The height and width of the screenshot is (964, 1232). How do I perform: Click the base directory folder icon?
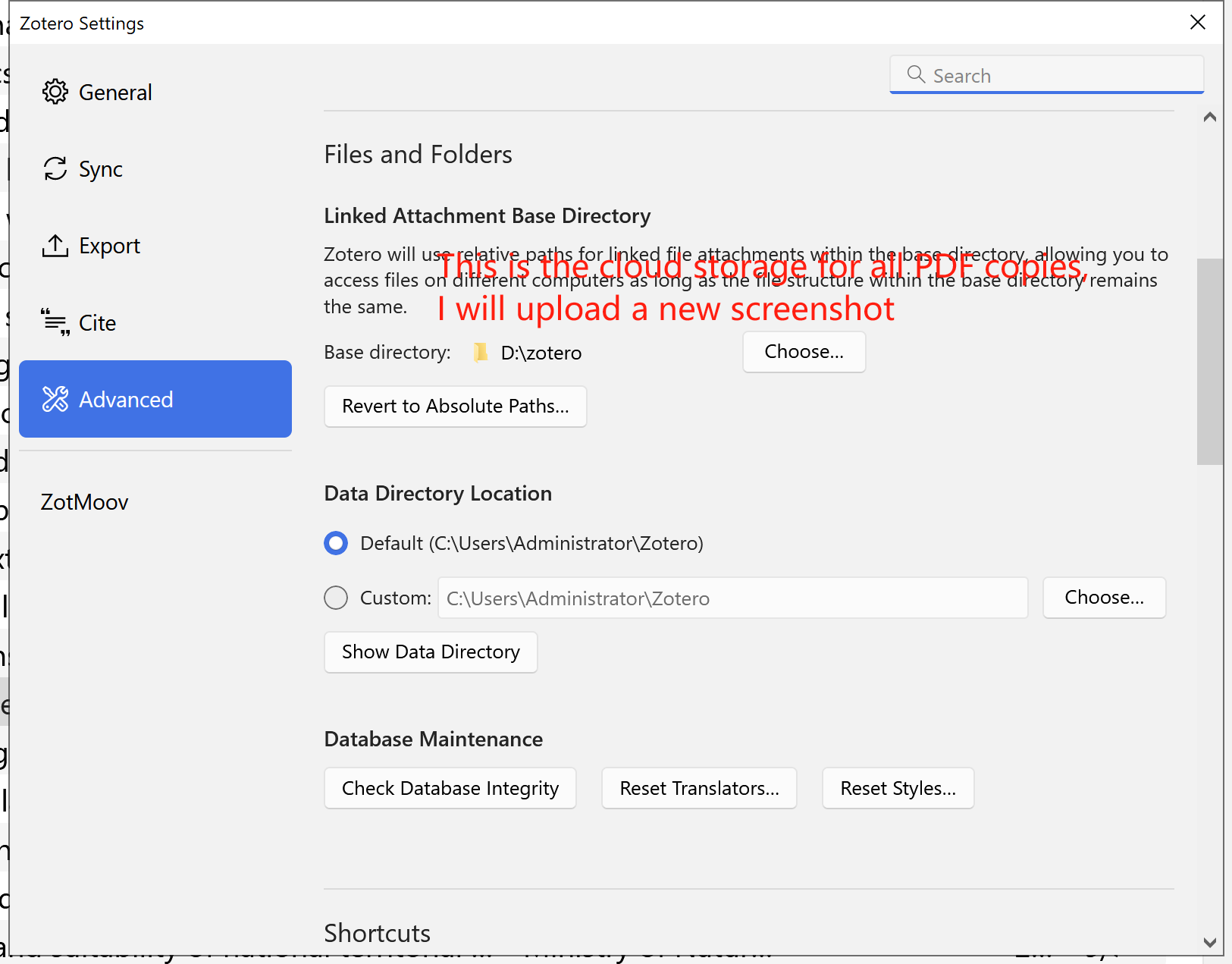pyautogui.click(x=481, y=352)
